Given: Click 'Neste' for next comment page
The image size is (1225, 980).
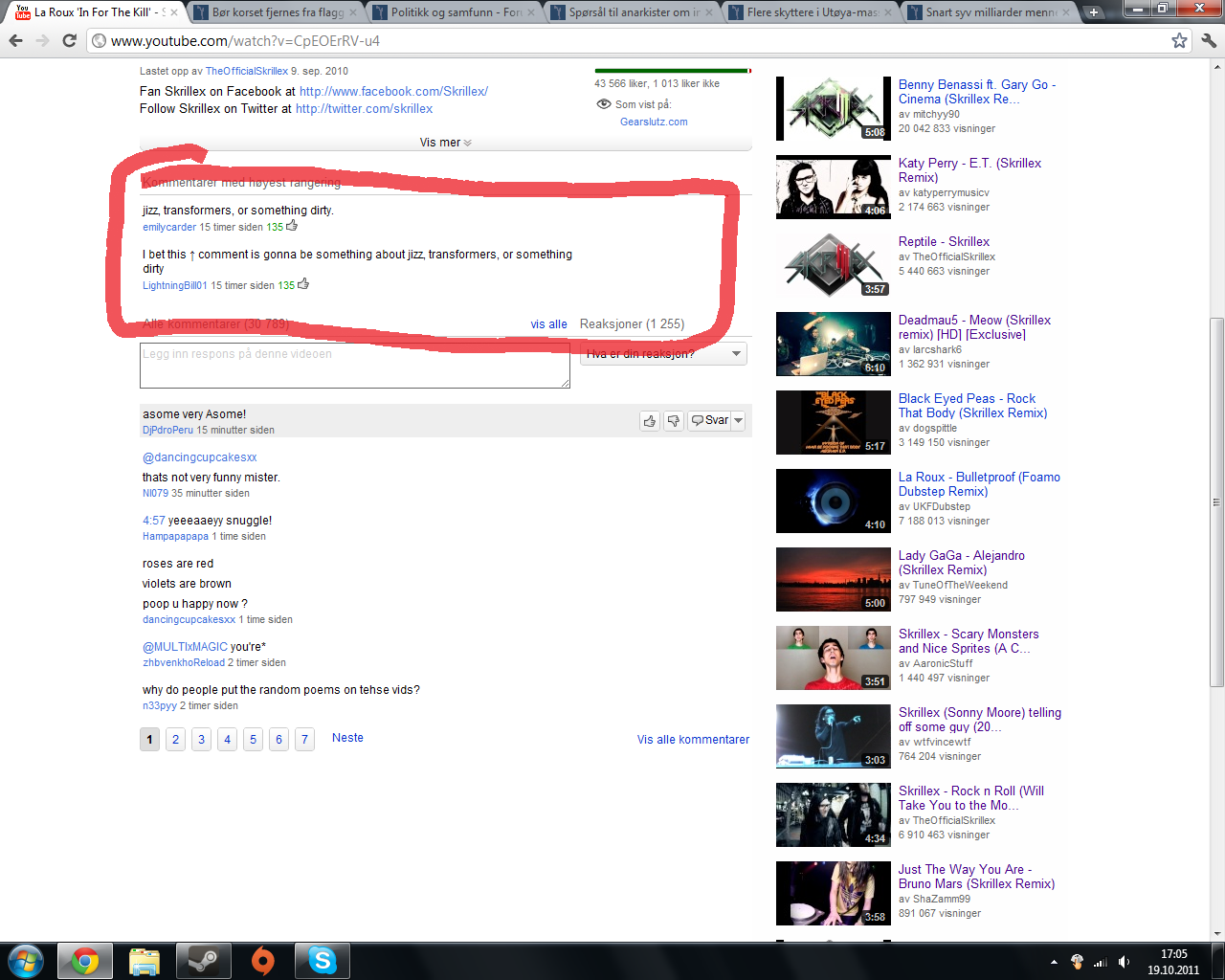Looking at the screenshot, I should [x=347, y=738].
